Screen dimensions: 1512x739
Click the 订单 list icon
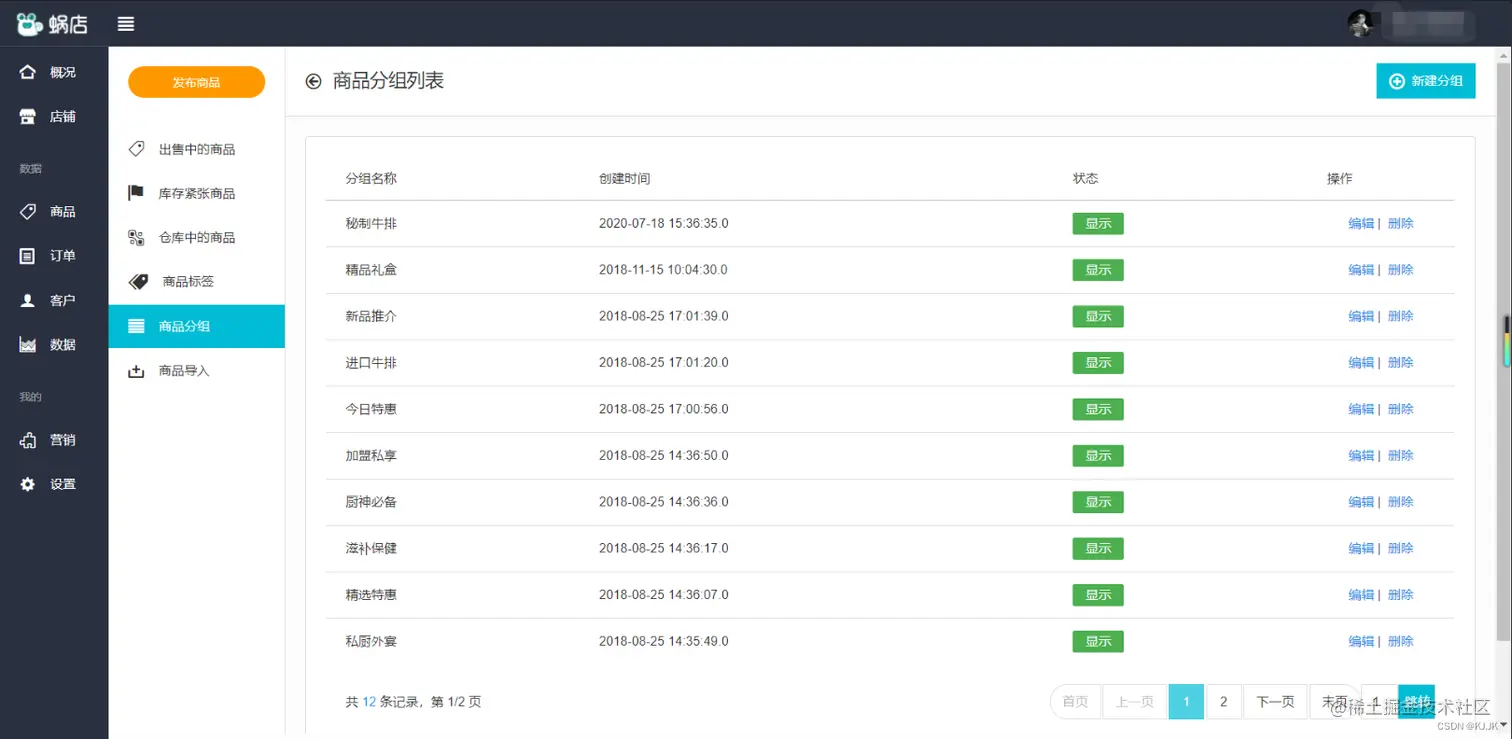click(x=28, y=256)
